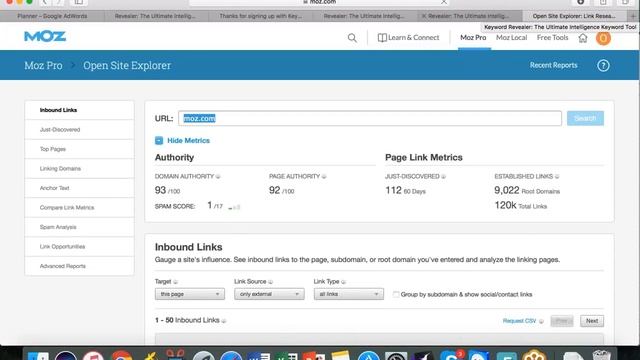Click the Safari back arrow
The width and height of the screenshot is (640, 360).
tap(44, 2)
